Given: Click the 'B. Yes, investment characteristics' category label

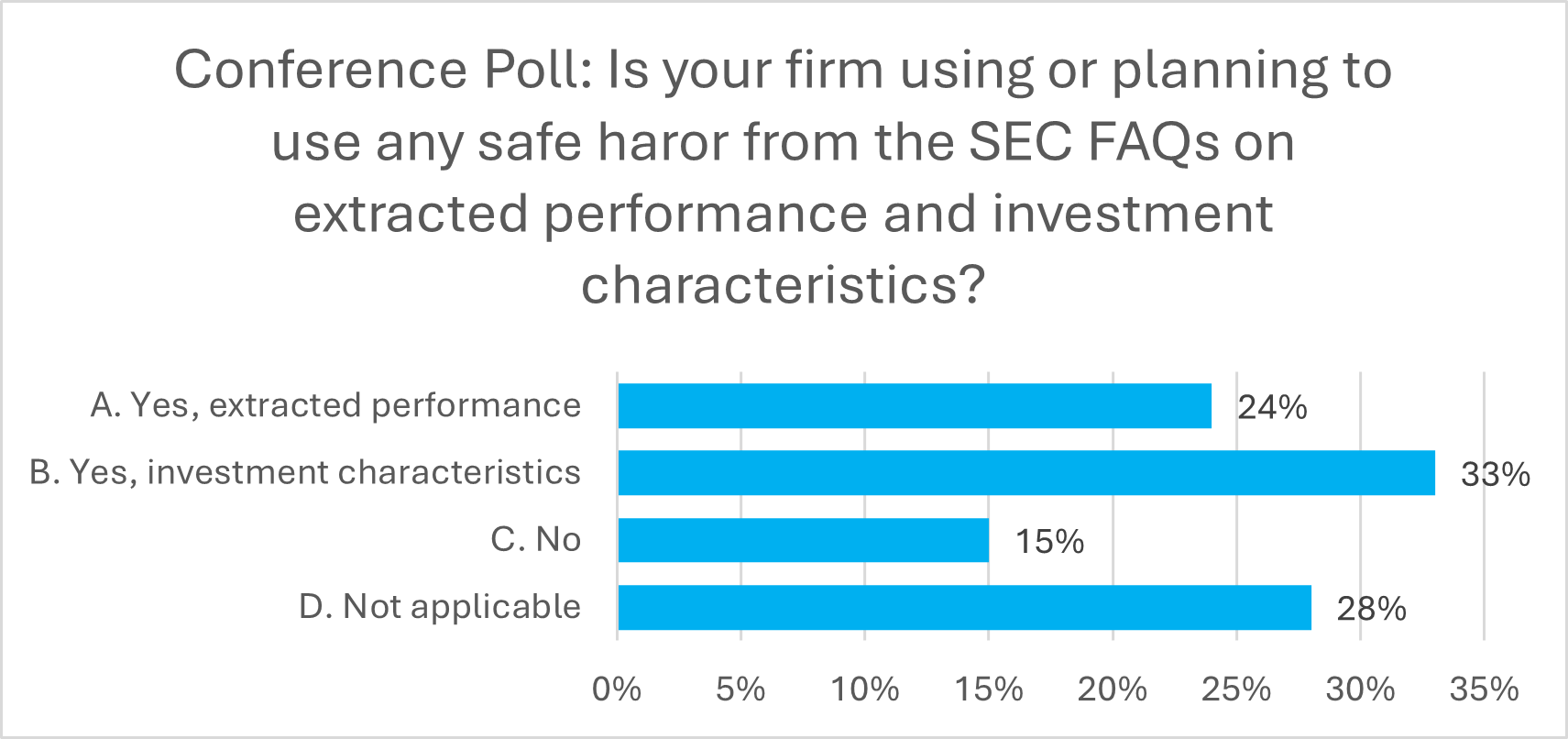Looking at the screenshot, I should [x=305, y=472].
